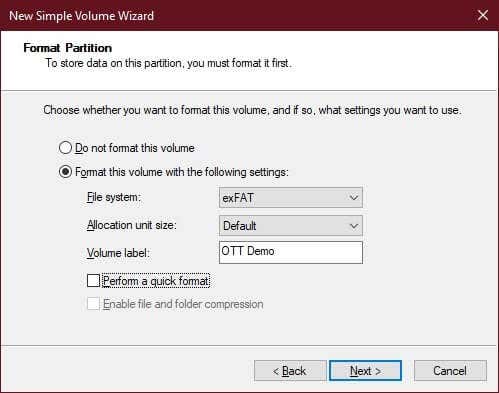Proceed with the Next > button
Image resolution: width=499 pixels, height=393 pixels.
[x=365, y=371]
